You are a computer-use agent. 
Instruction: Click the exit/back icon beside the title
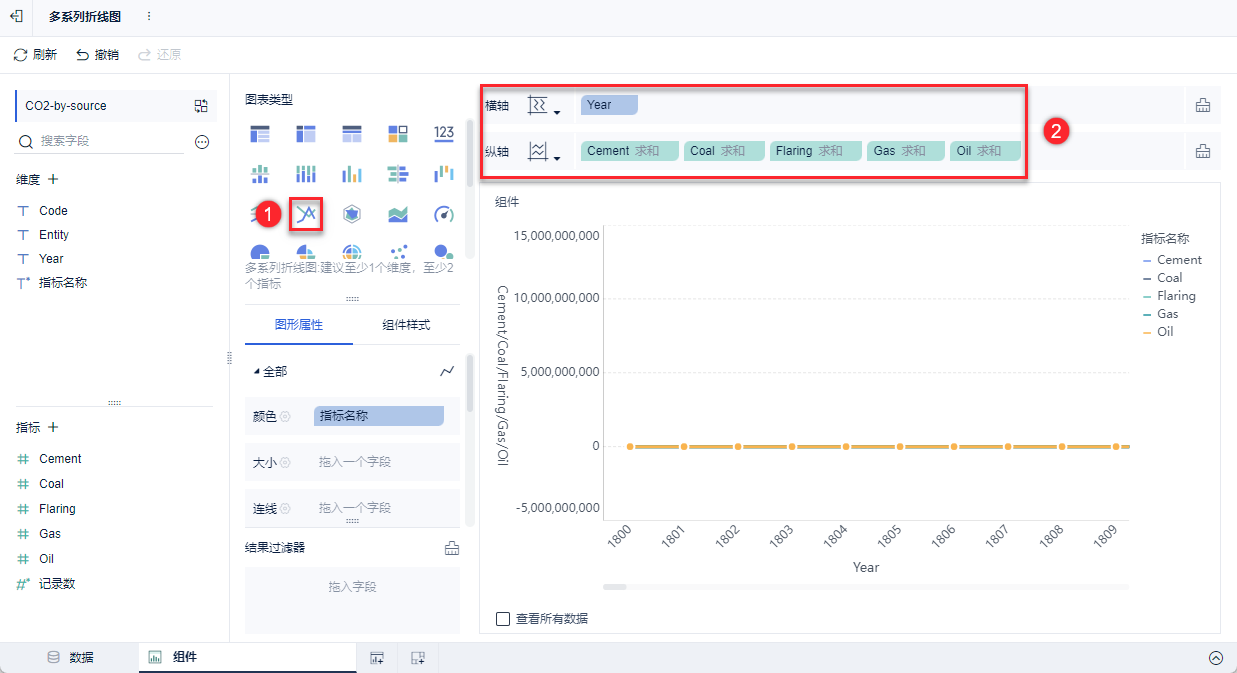[16, 16]
